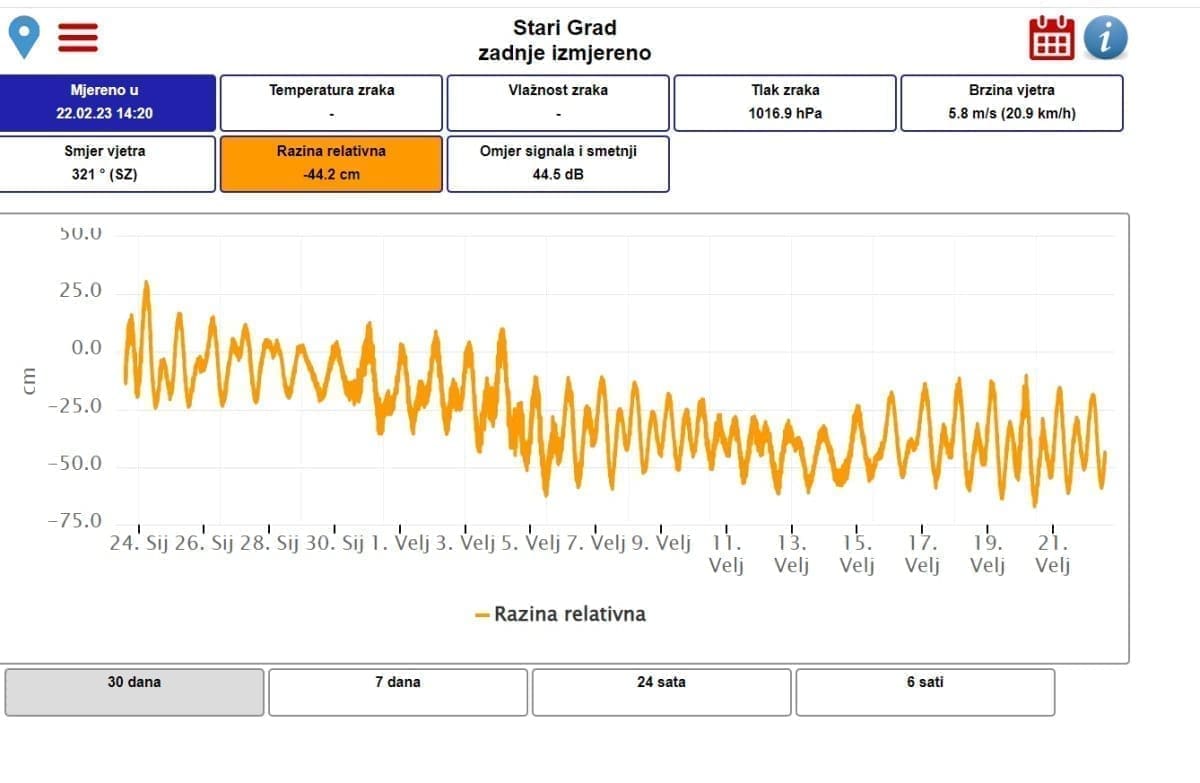This screenshot has height=783, width=1200.
Task: Click the blue location pin icon
Action: (x=24, y=37)
